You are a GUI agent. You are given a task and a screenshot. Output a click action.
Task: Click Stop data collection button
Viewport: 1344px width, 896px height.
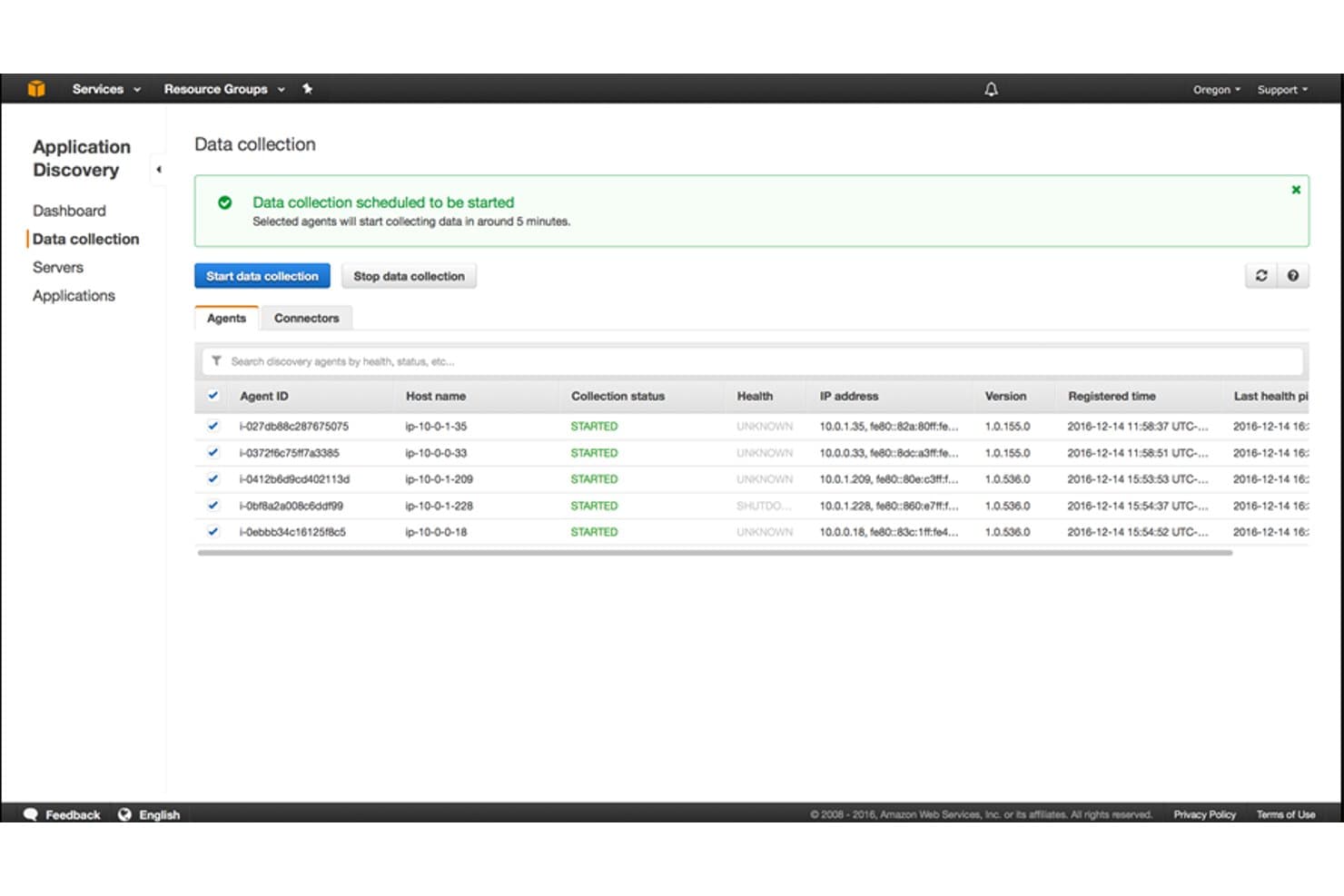409,276
